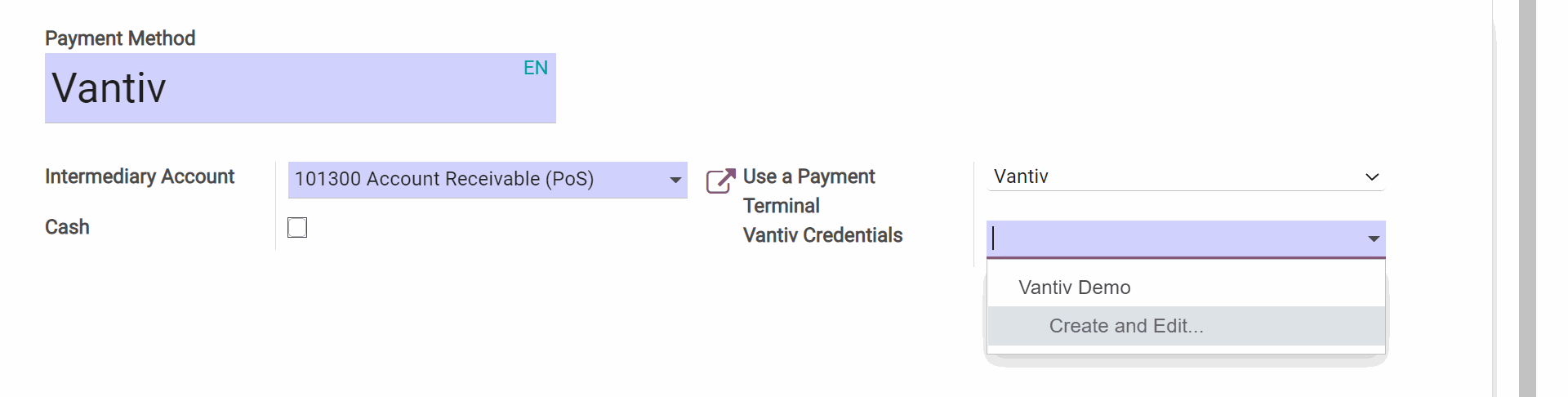Focus the 101300 Account Receivable (PoS) field
This screenshot has width=1568, height=397.
tap(474, 180)
